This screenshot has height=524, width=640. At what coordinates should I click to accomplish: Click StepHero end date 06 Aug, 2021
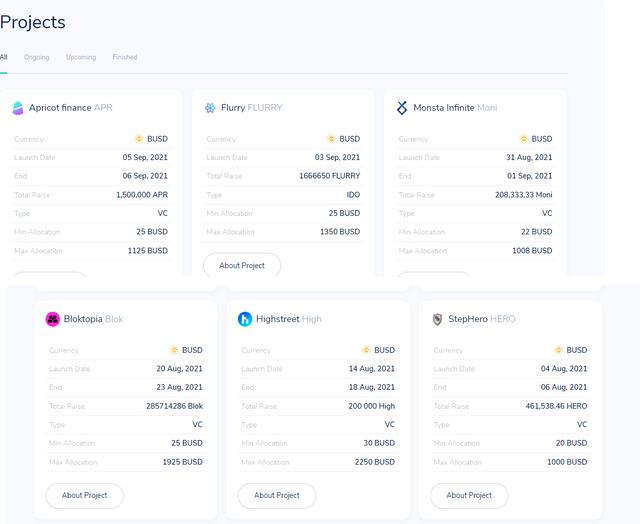(x=564, y=387)
